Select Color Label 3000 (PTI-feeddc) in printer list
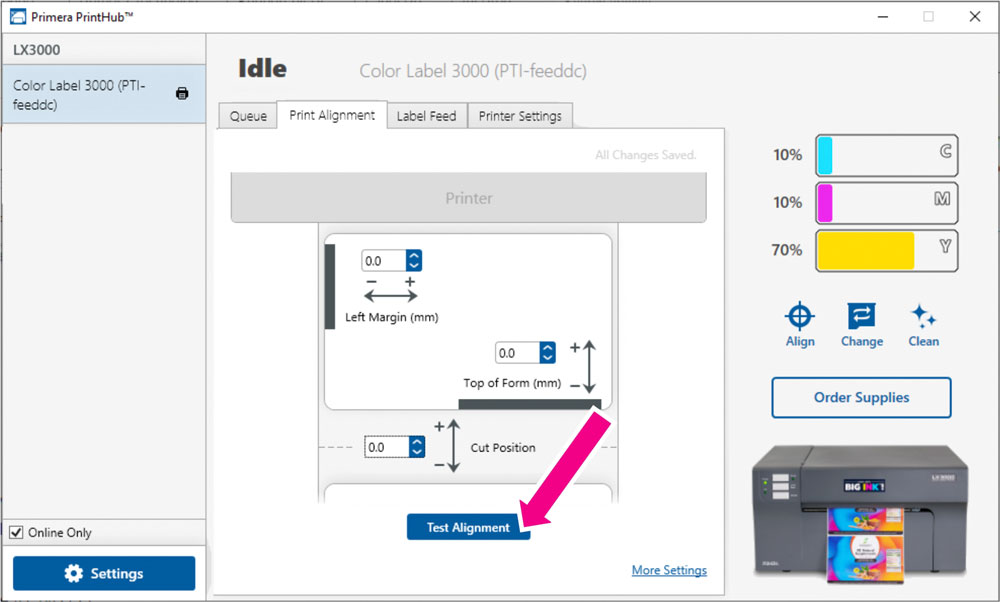The image size is (1000, 602). coord(104,94)
